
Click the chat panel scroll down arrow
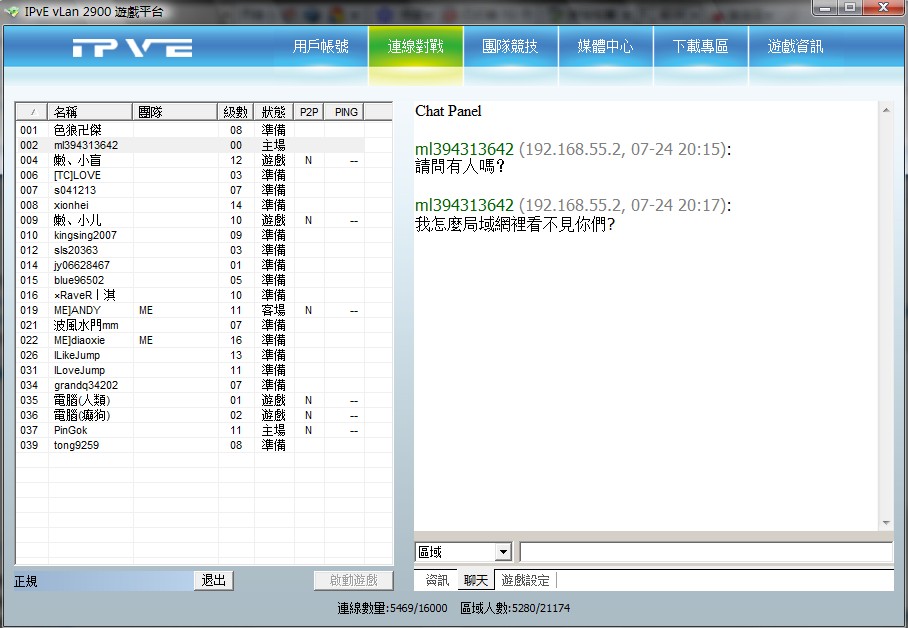pyautogui.click(x=886, y=523)
